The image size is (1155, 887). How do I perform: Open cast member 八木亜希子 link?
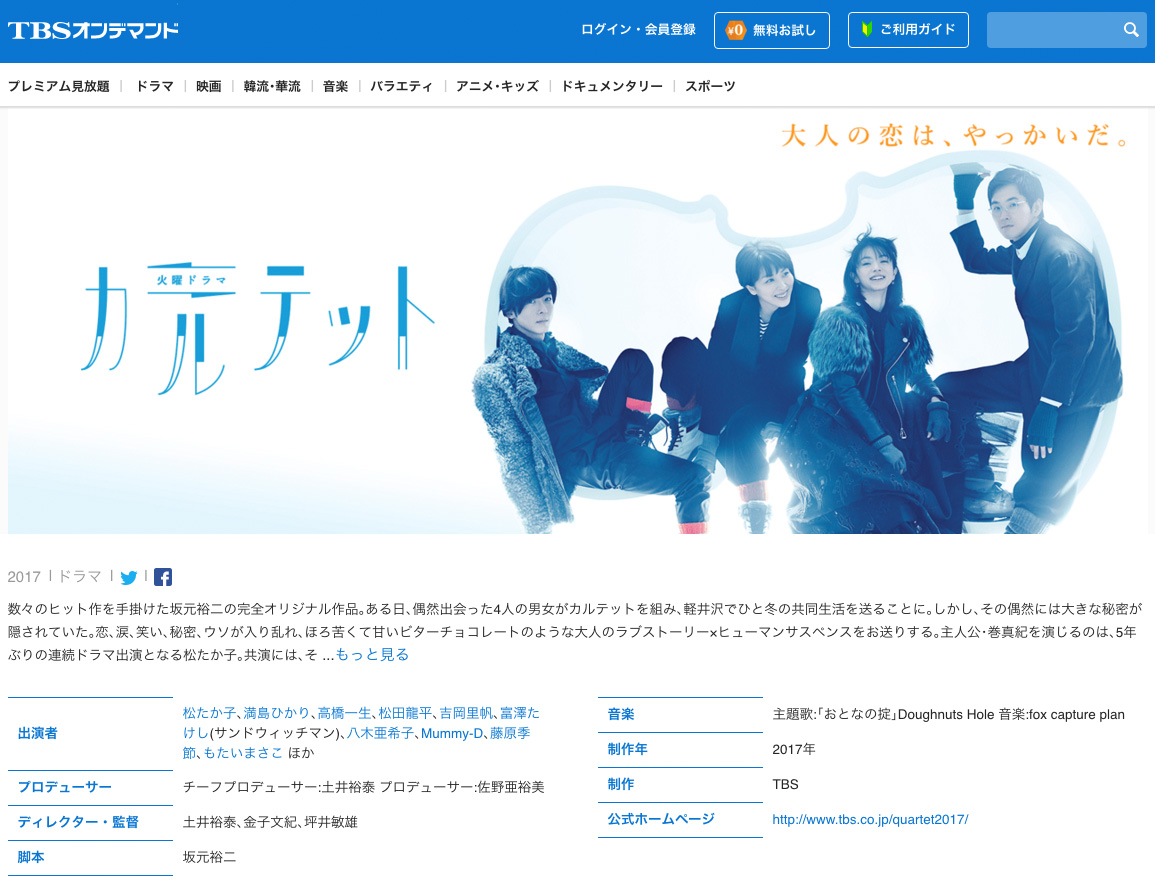pos(380,733)
